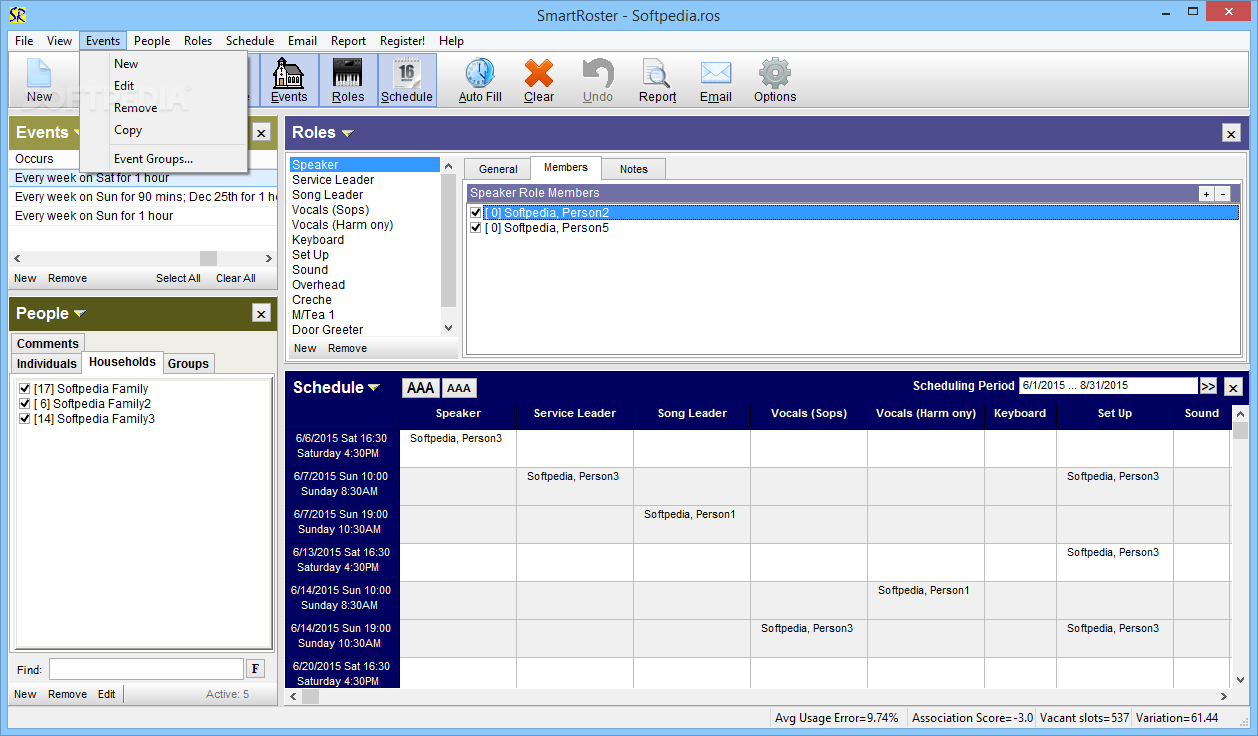Click Remove at bottom of Events panel

pyautogui.click(x=67, y=278)
